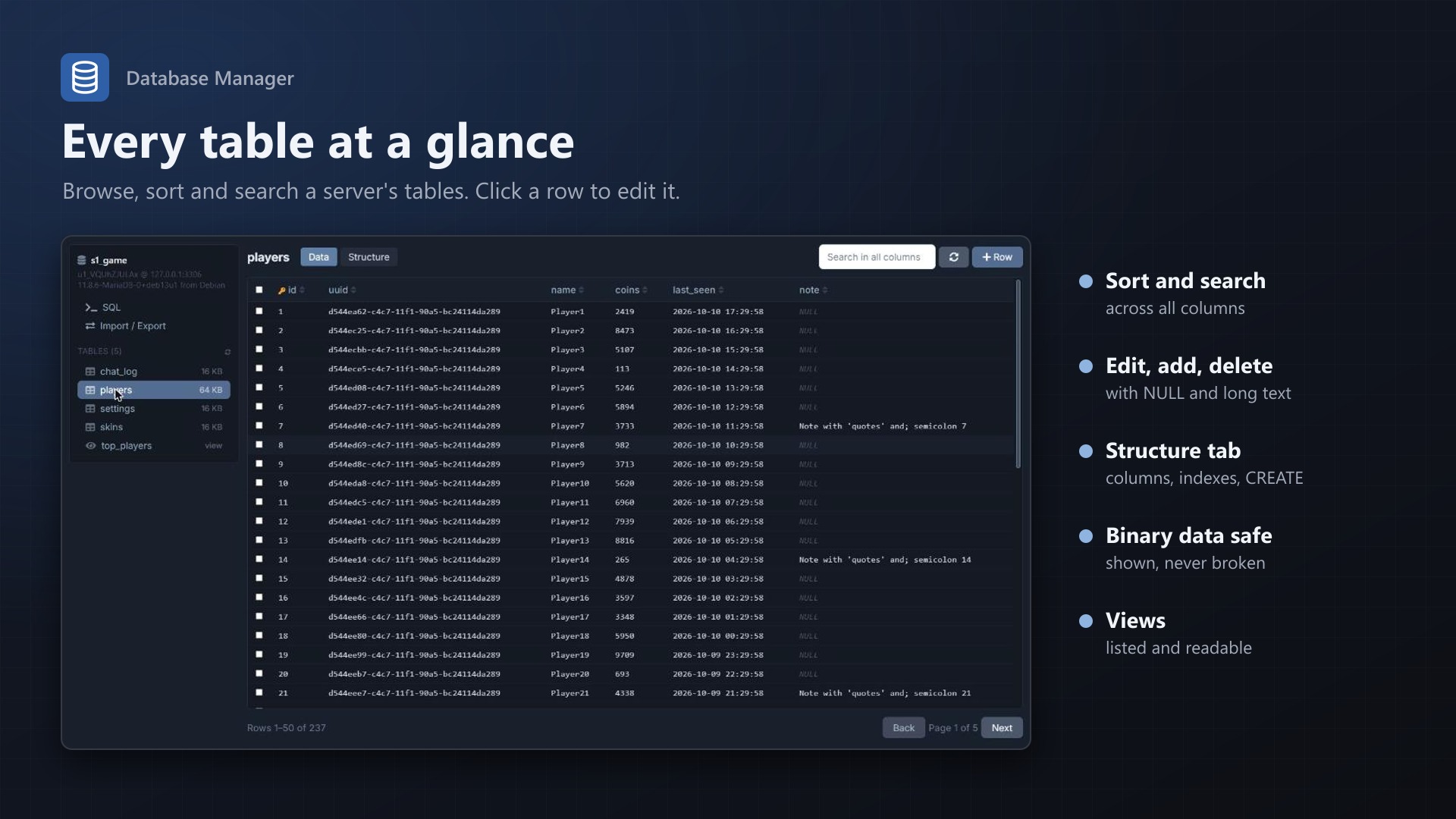
Task: Click the SQL prompt icon
Action: point(91,307)
